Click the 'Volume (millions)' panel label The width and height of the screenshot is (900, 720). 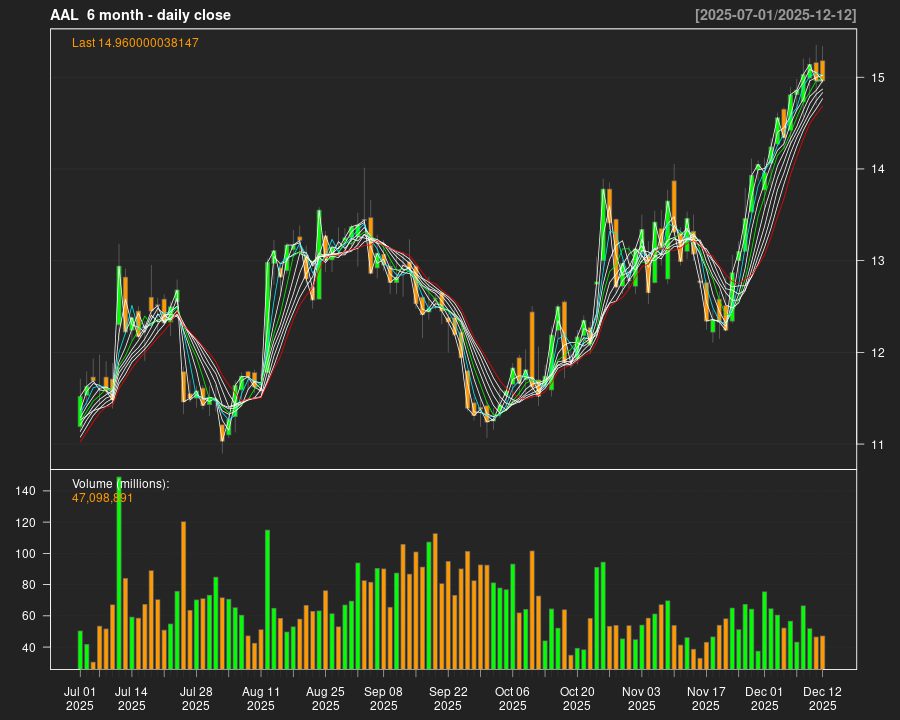point(121,484)
